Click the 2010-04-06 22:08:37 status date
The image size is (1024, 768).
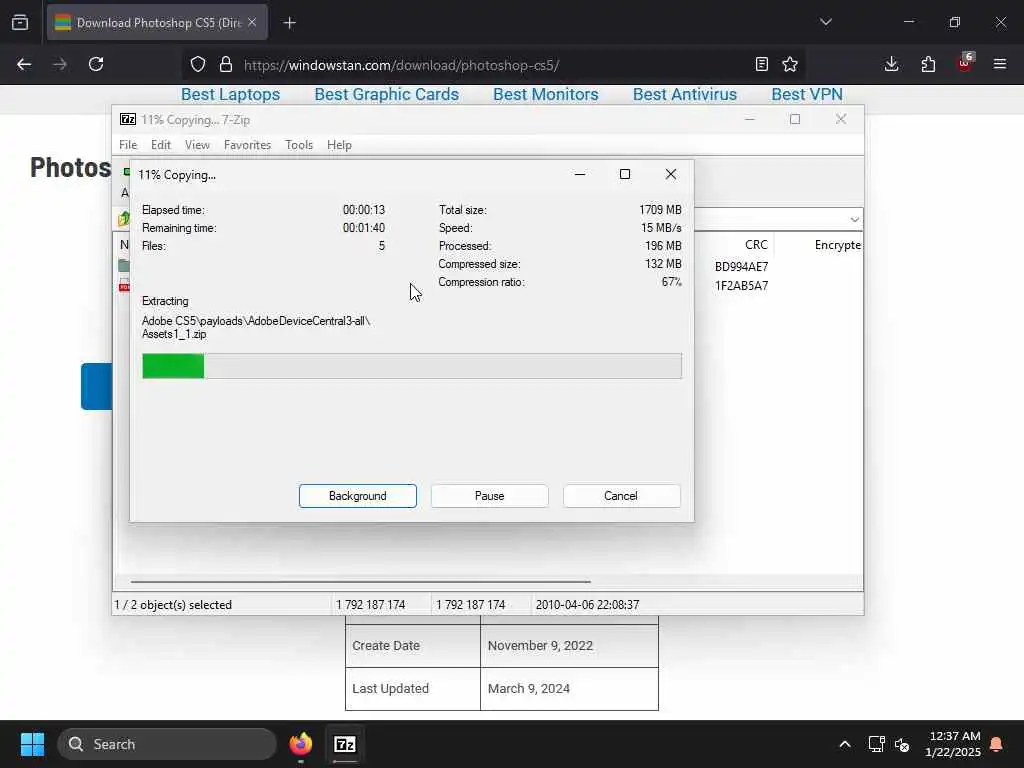pyautogui.click(x=587, y=605)
